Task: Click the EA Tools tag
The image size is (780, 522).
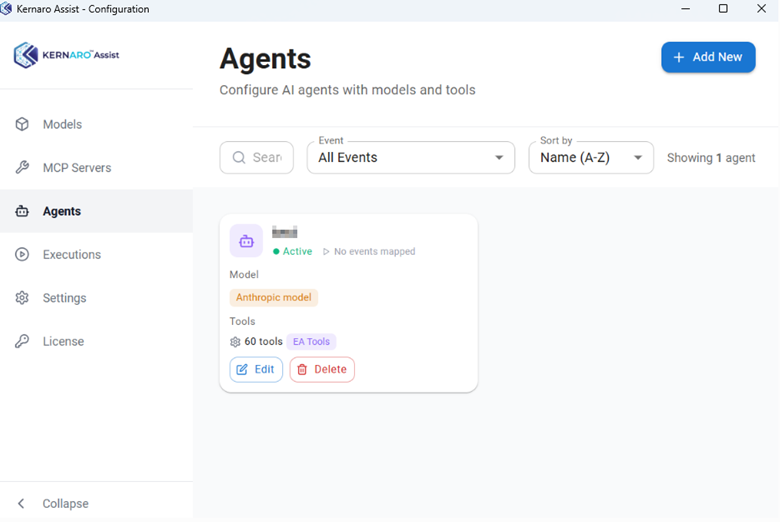Action: (x=311, y=342)
